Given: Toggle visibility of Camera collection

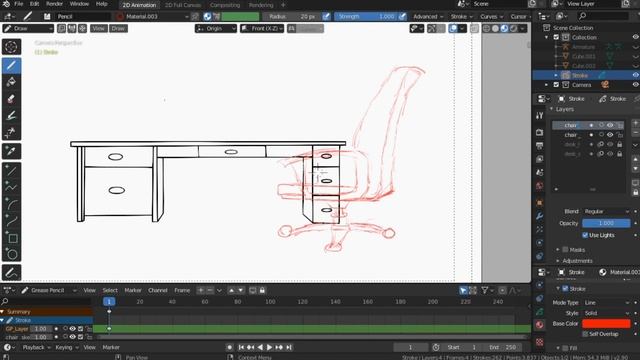Looking at the screenshot, I should click(x=636, y=84).
